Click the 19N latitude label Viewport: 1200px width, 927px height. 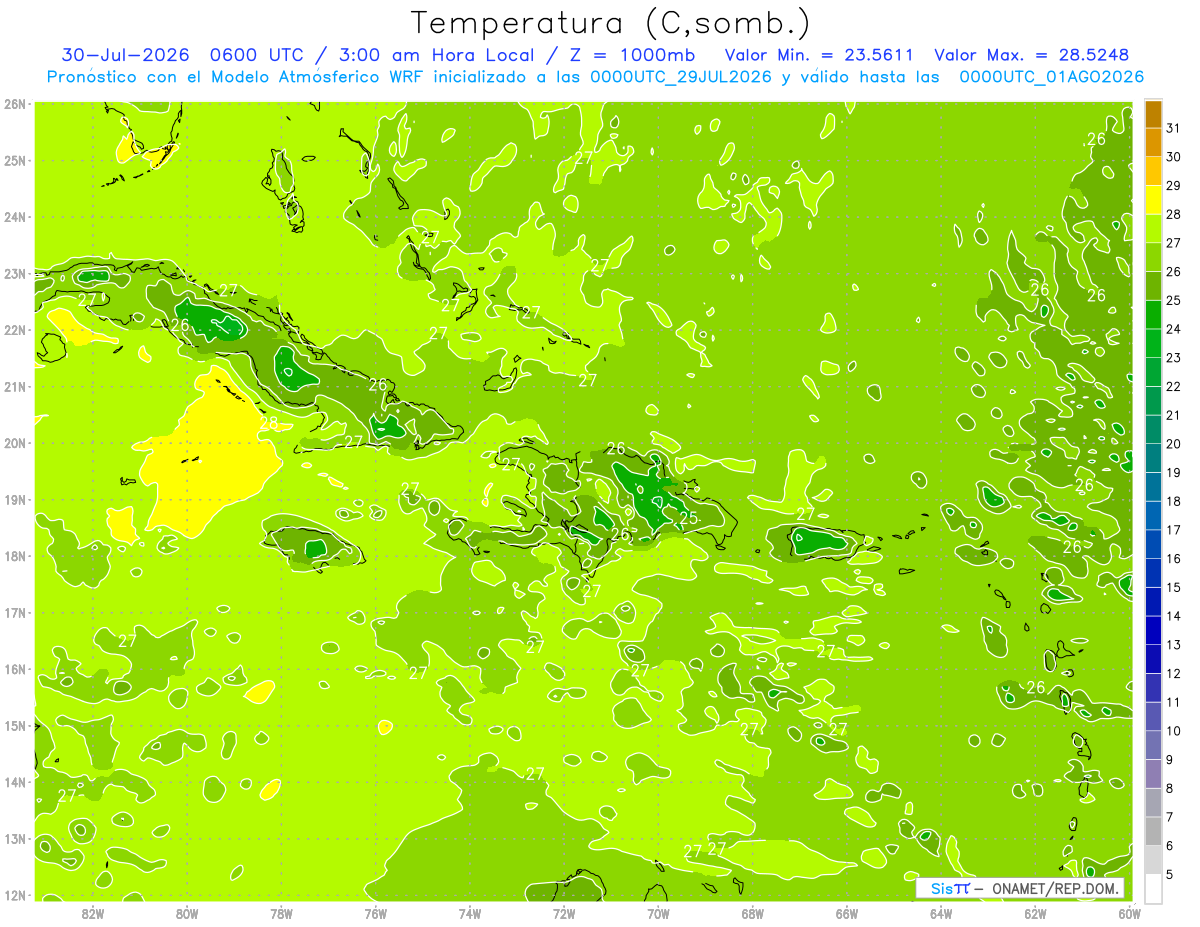(x=14, y=500)
